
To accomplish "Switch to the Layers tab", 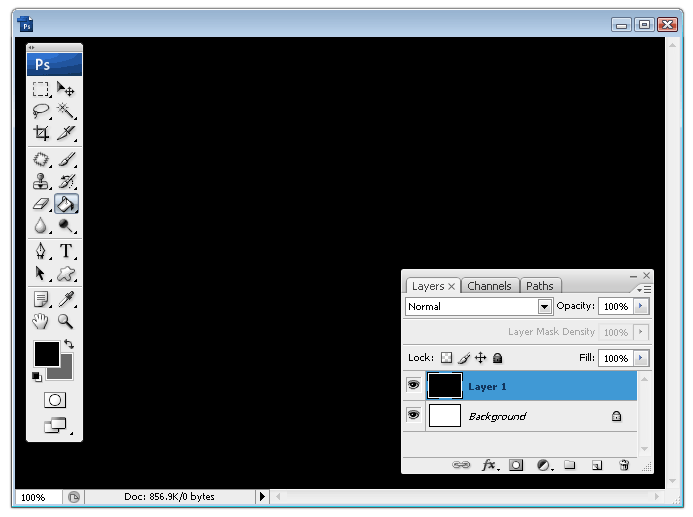I will (x=428, y=286).
